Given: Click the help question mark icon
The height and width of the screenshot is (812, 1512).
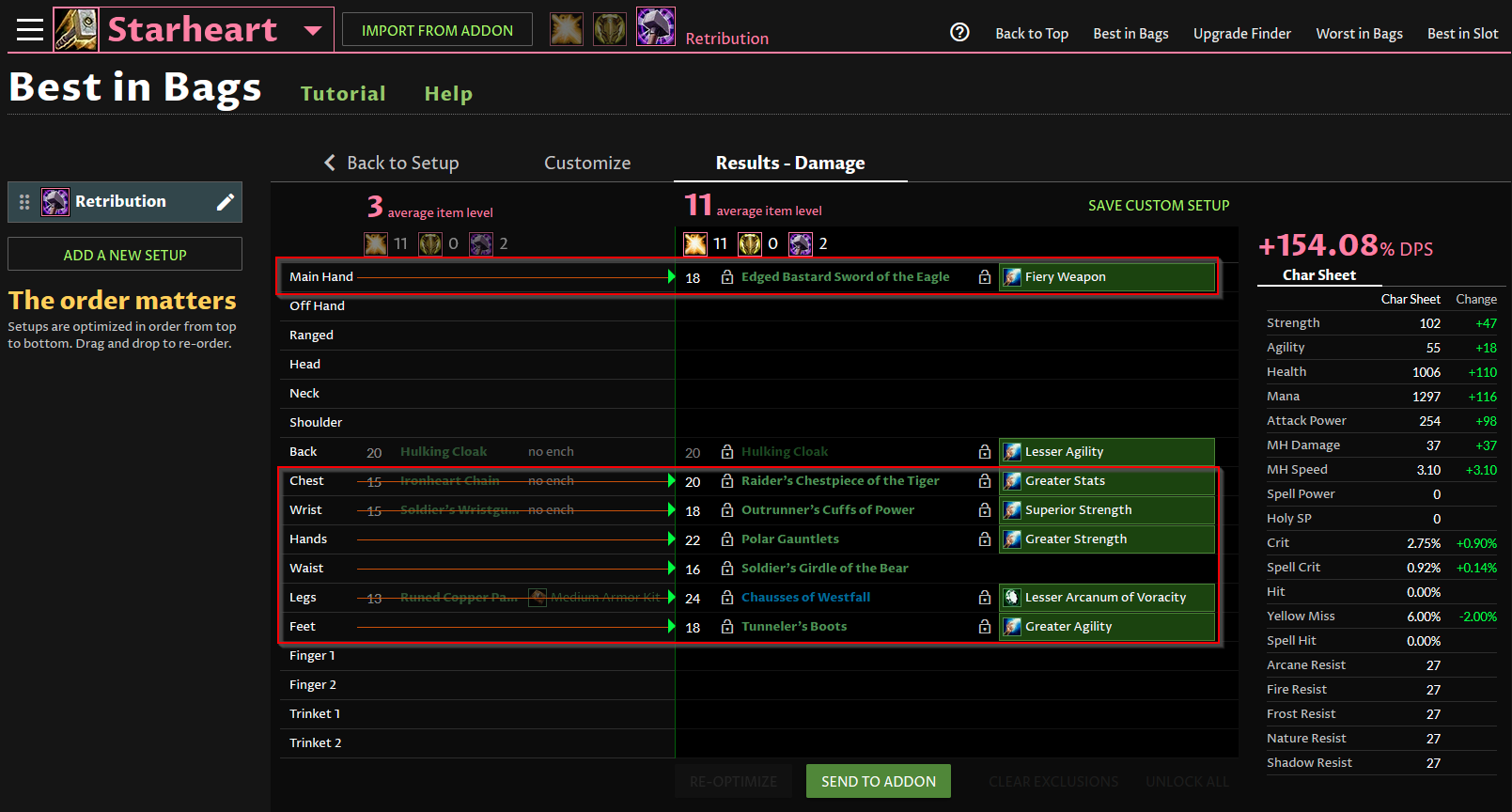Looking at the screenshot, I should coord(959,32).
